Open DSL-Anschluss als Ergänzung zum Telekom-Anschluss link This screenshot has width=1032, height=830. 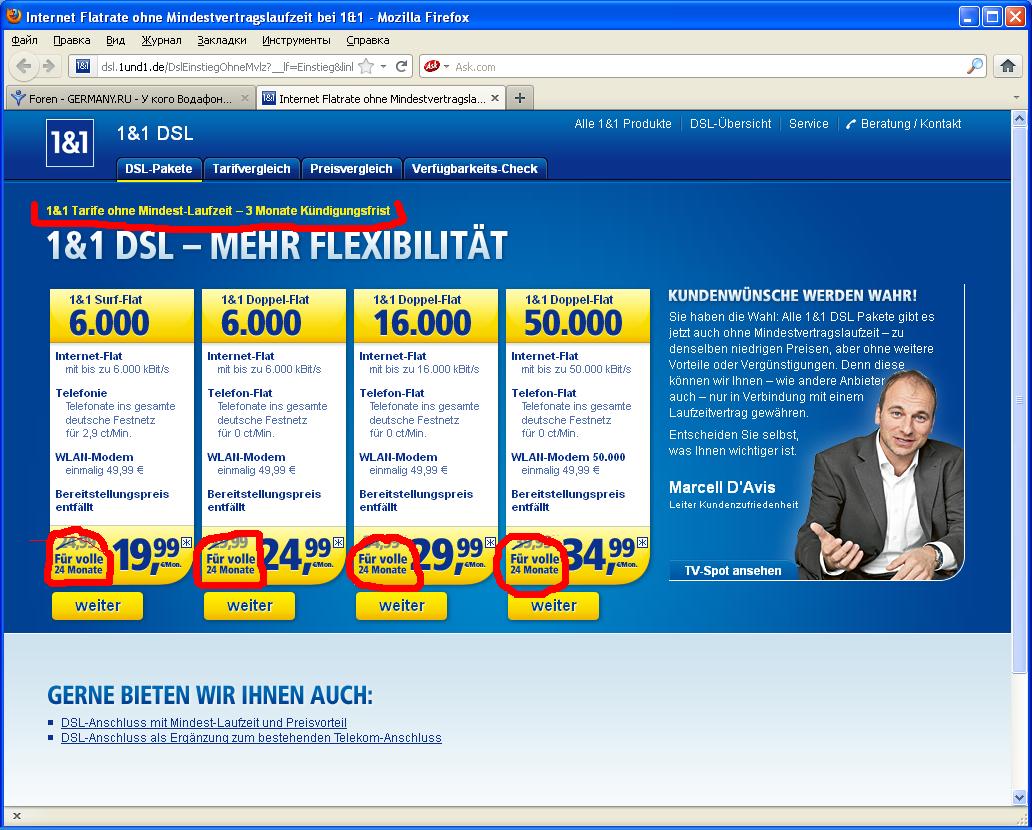coord(251,738)
